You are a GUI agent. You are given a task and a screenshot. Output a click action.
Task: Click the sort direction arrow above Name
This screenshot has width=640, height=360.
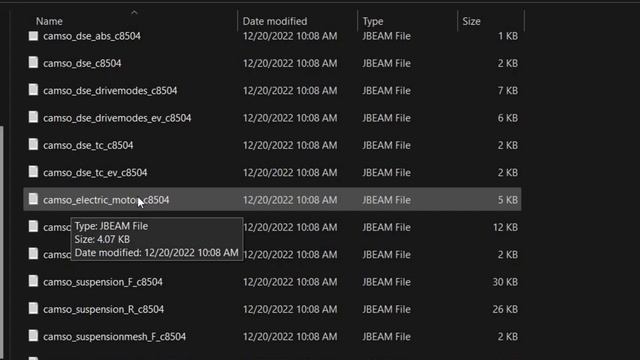[x=134, y=13]
